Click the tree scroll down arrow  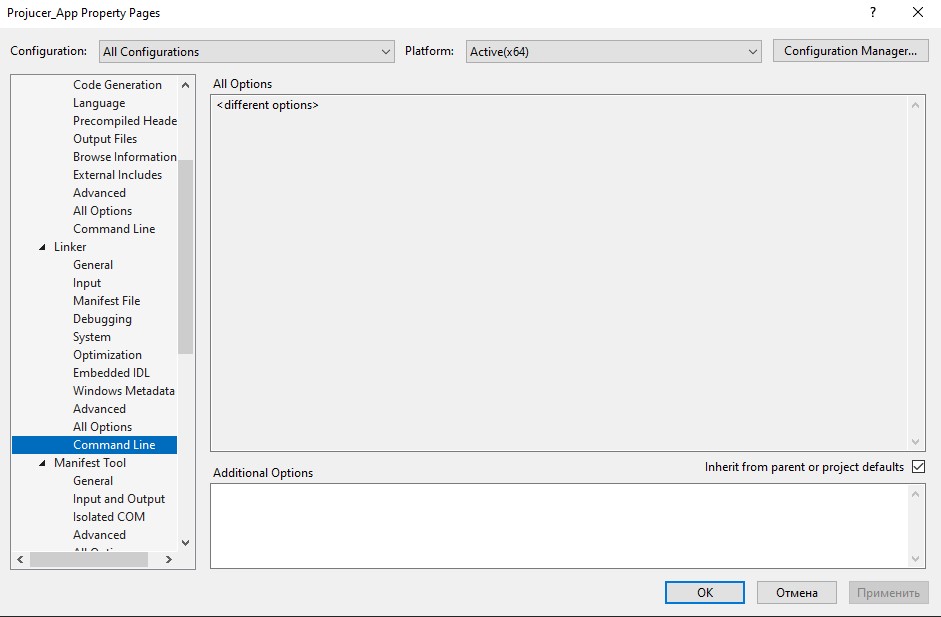click(x=185, y=543)
